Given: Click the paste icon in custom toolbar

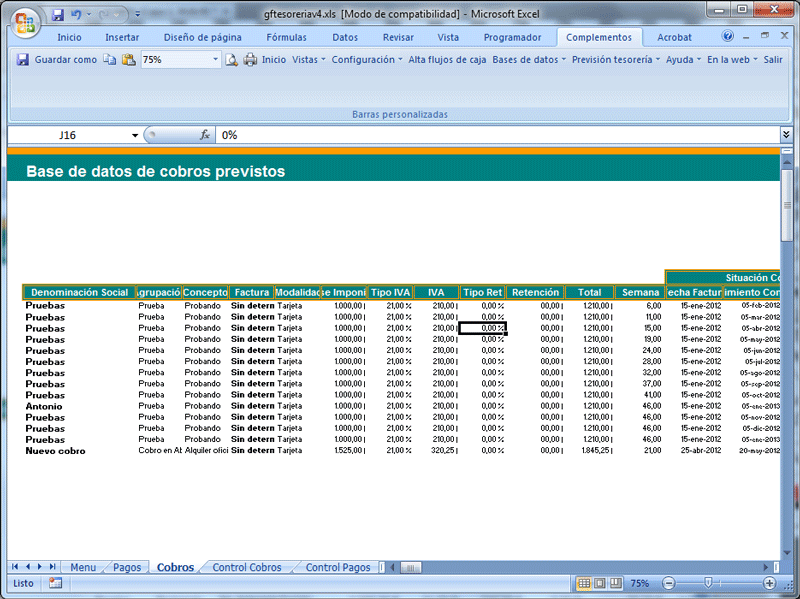Looking at the screenshot, I should pos(129,60).
